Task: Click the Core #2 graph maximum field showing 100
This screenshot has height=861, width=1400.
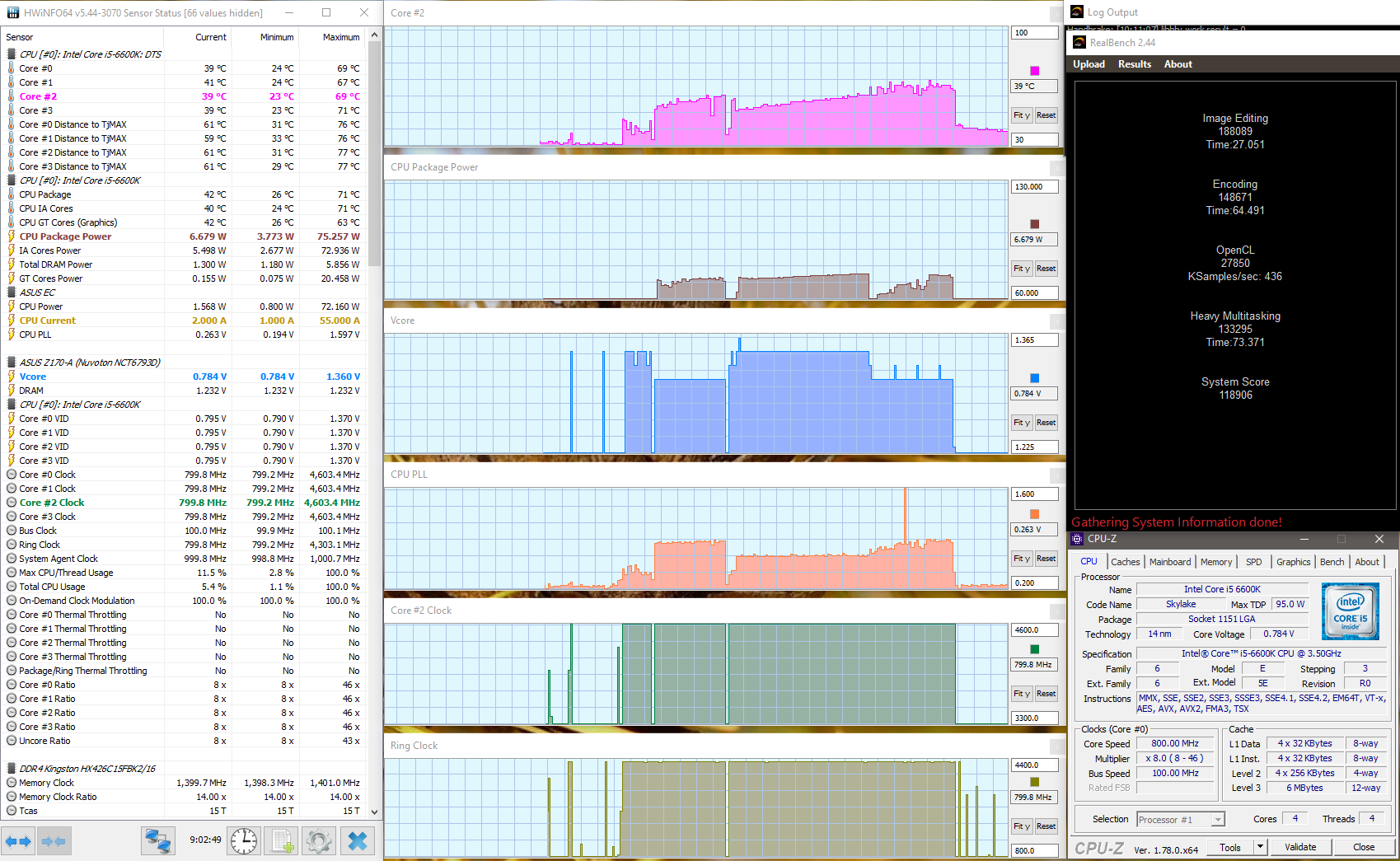Action: pyautogui.click(x=1035, y=33)
